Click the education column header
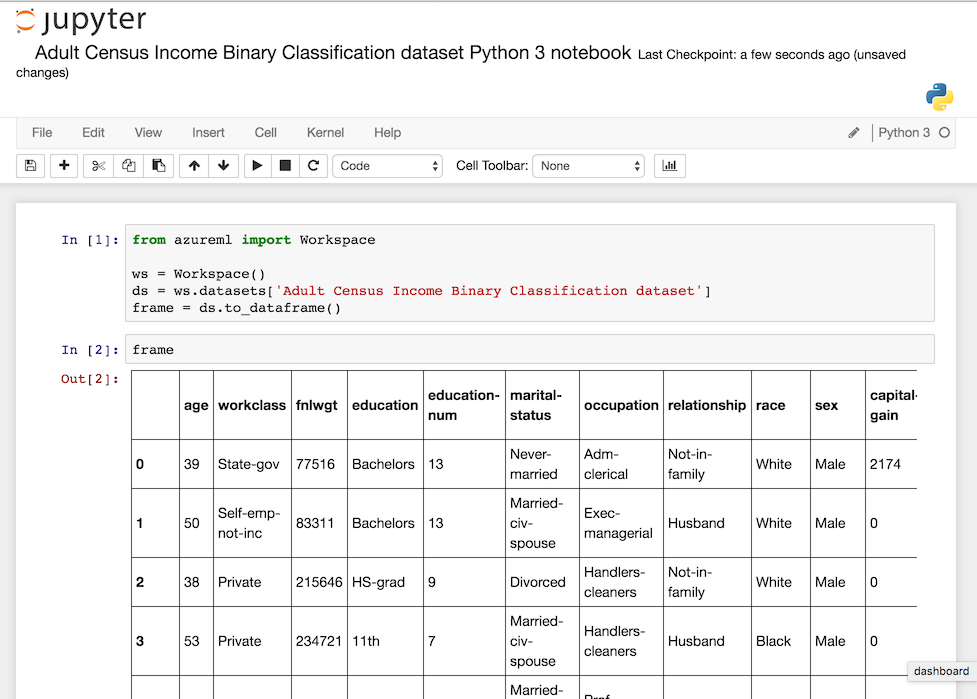Viewport: 977px width, 699px height. coord(385,405)
